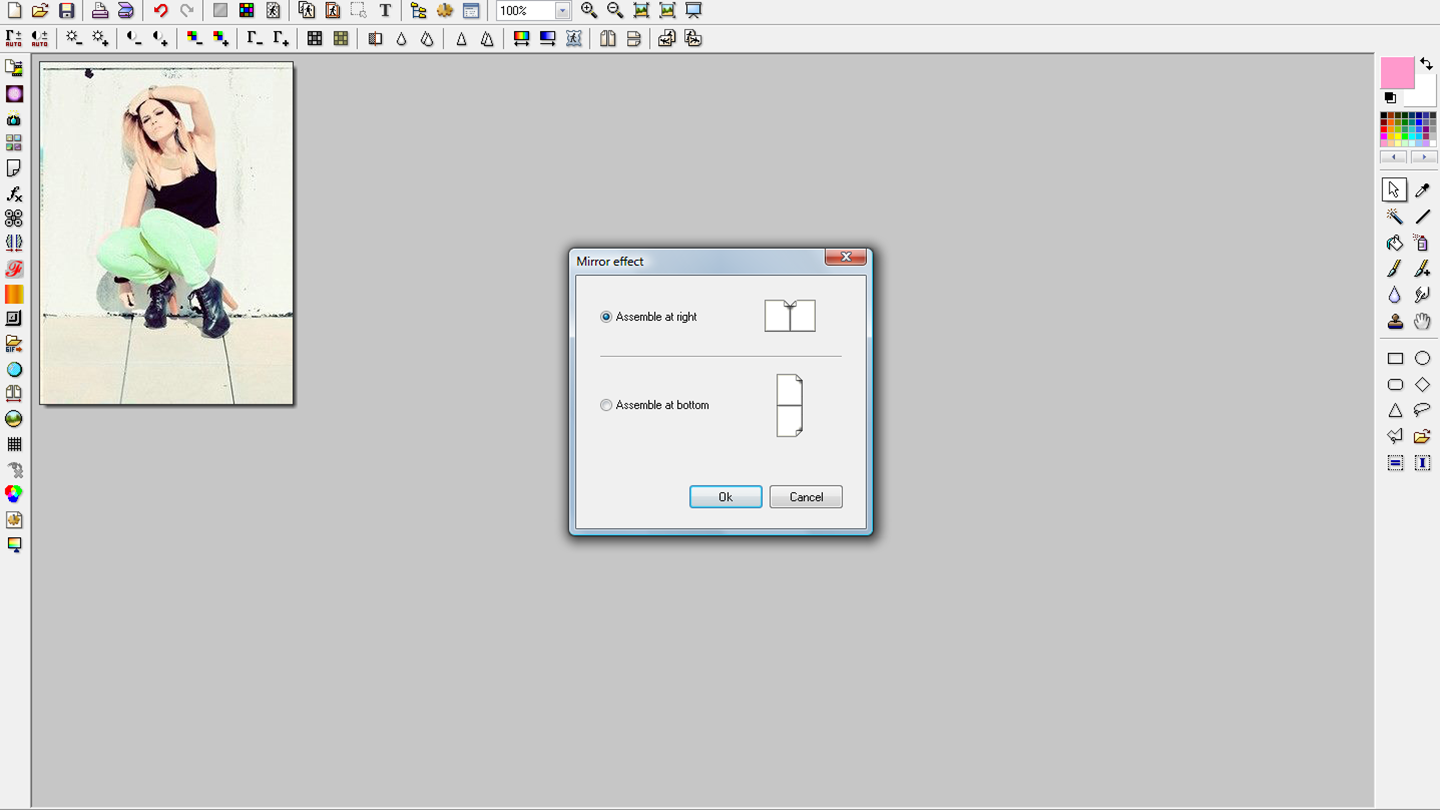The height and width of the screenshot is (810, 1440).
Task: Show previous palette colors with left arrow
Action: pos(1394,157)
